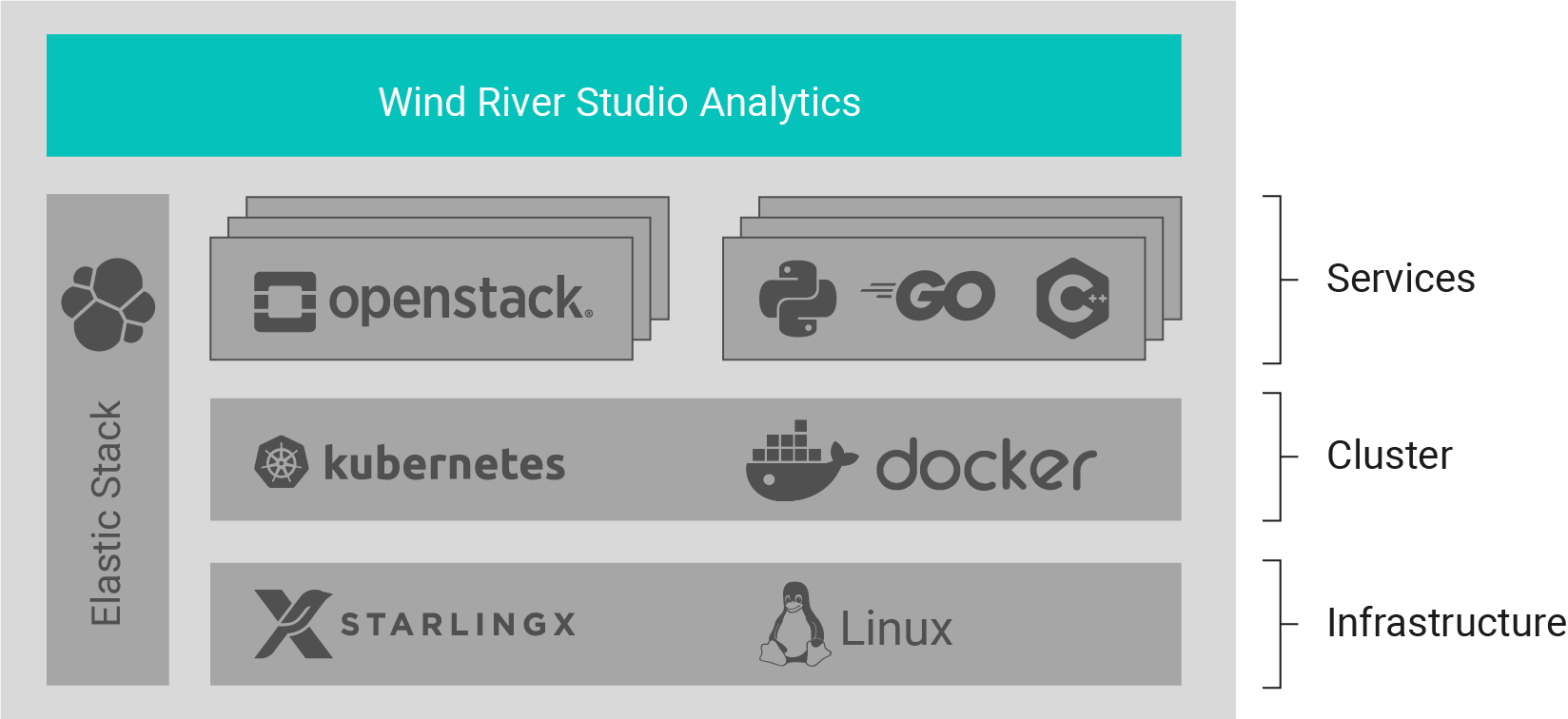Screen dimensions: 1568x719
Task: Click the C++ hexagon logo
Action: click(1072, 298)
